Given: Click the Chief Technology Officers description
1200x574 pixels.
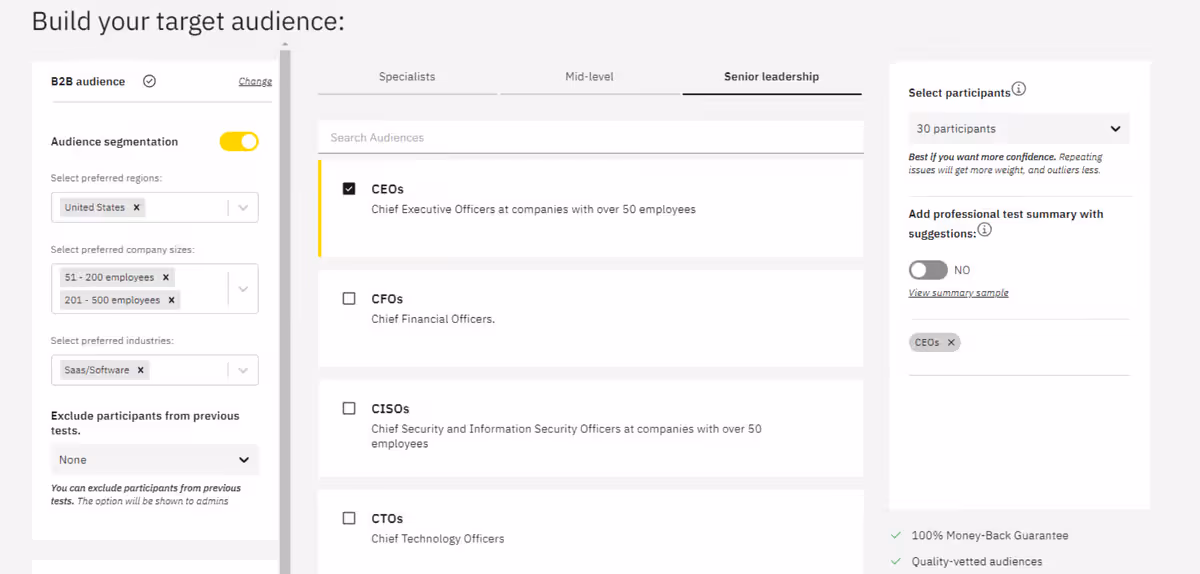Looking at the screenshot, I should pyautogui.click(x=437, y=539).
